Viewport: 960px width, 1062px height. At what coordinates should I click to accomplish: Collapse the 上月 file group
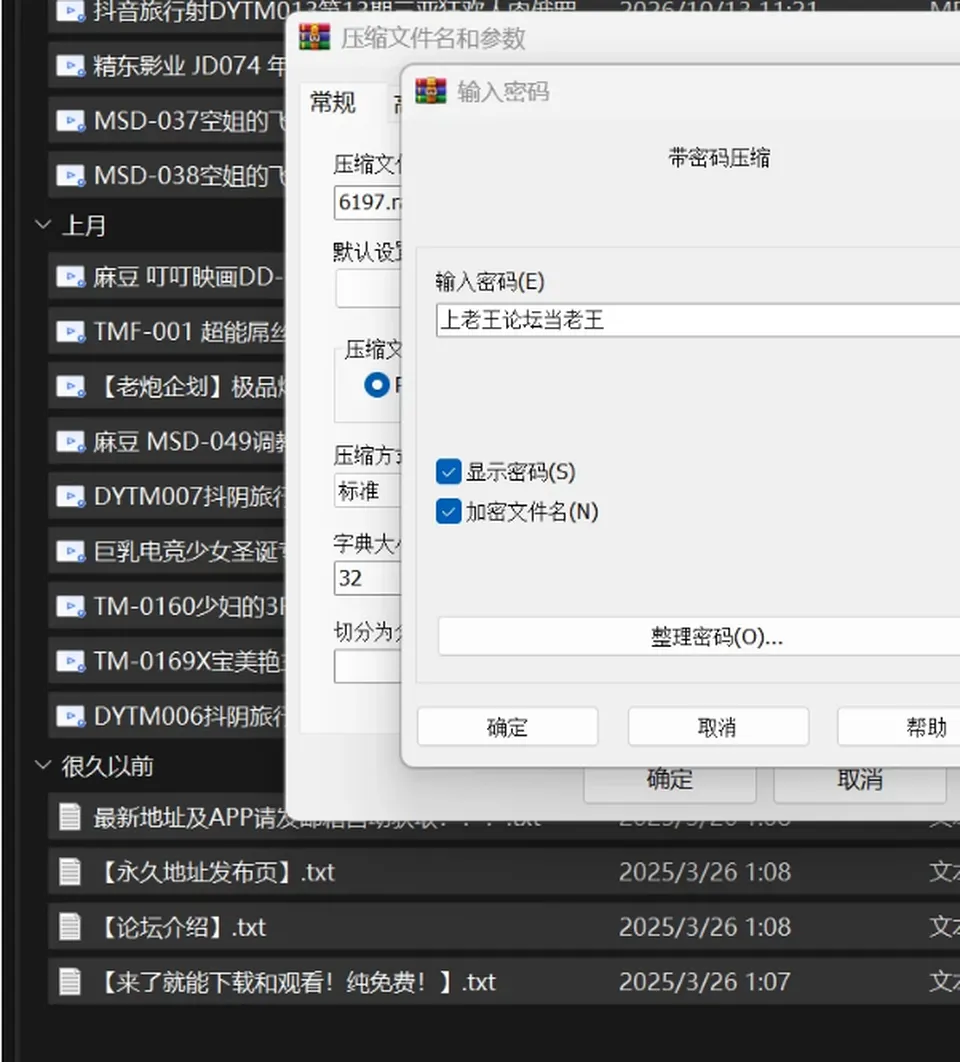coord(43,224)
